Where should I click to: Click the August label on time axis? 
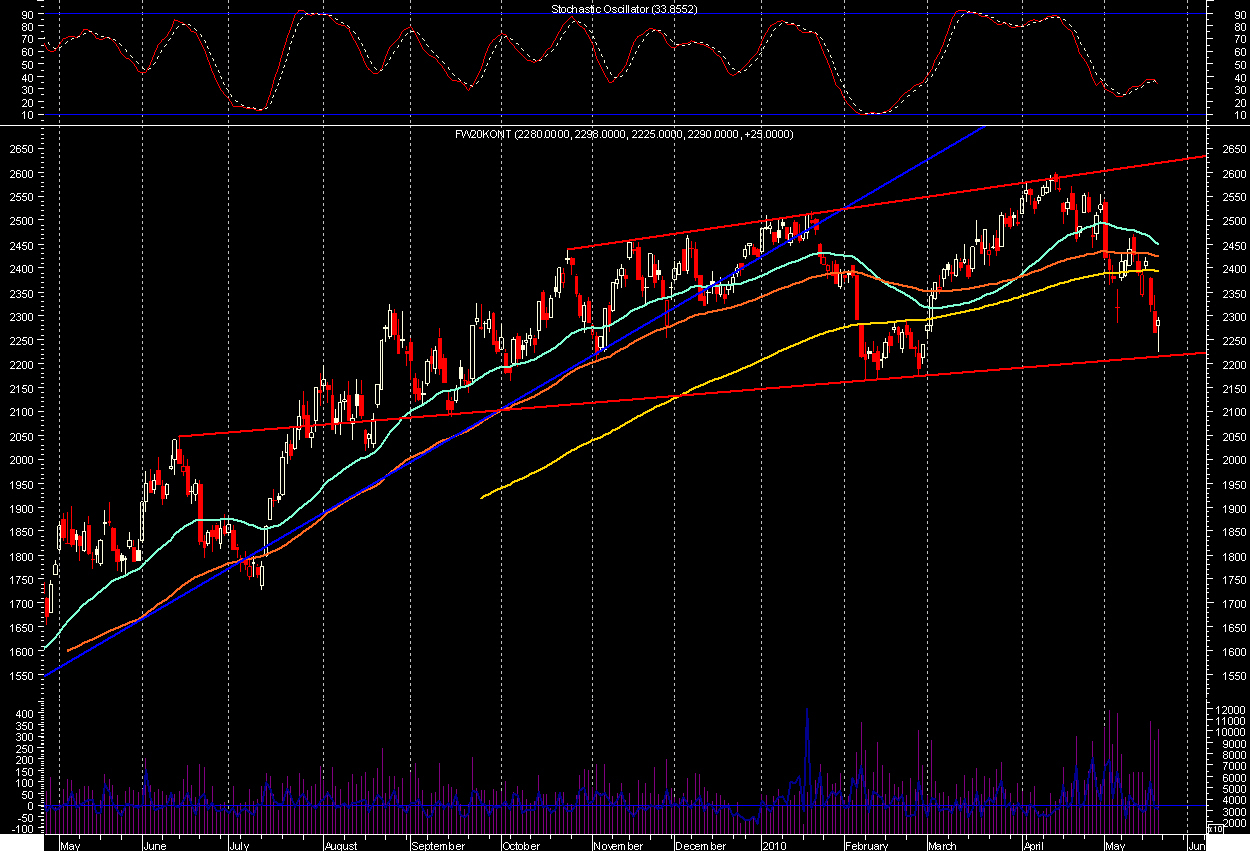[x=341, y=844]
